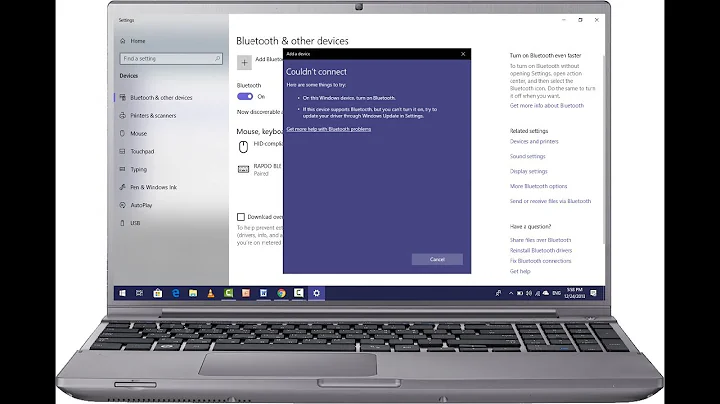Select the HID compliant mouse device icon

(243, 146)
